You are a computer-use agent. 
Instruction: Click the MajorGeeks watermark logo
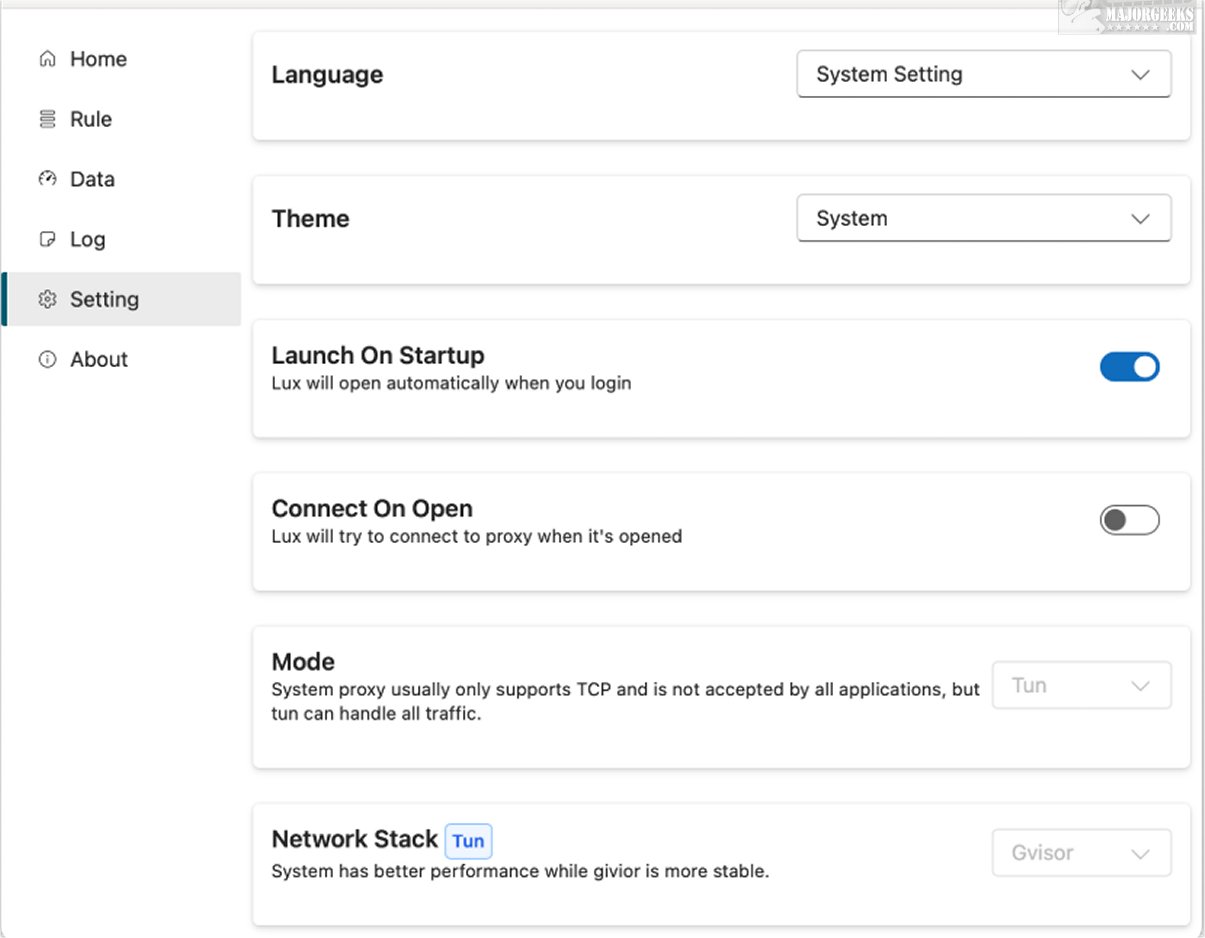1130,17
